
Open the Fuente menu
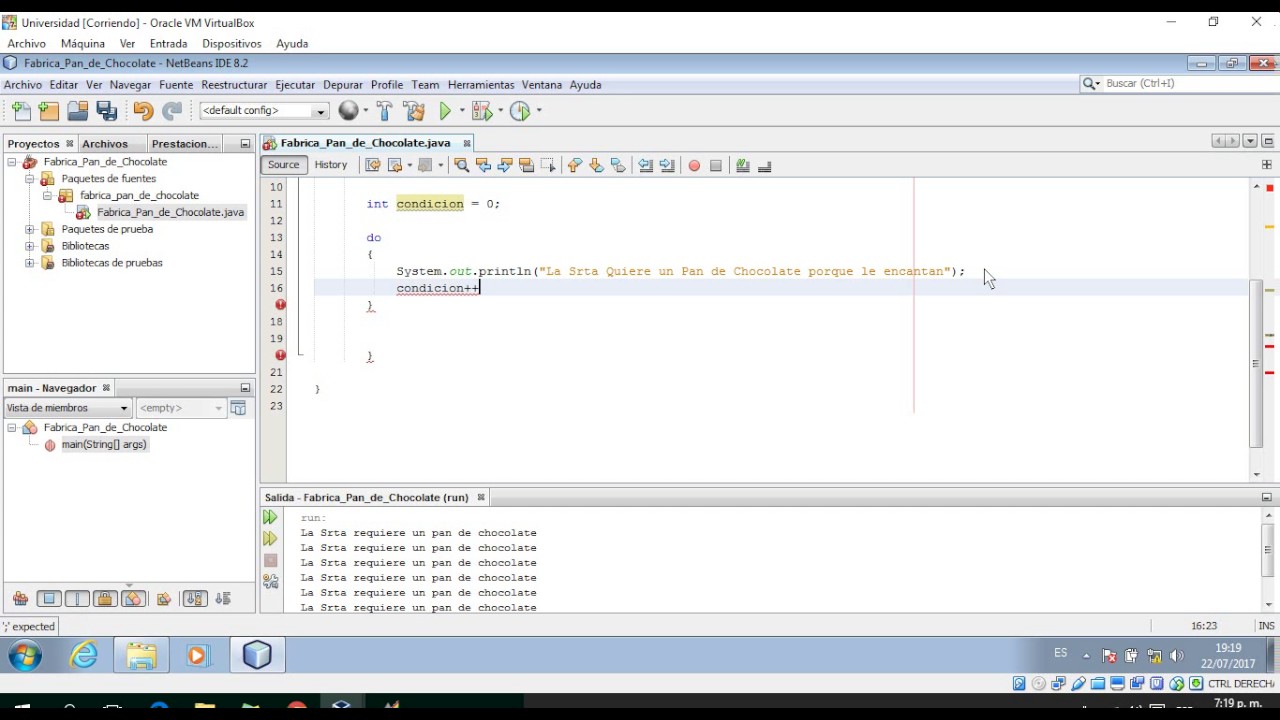pos(176,85)
